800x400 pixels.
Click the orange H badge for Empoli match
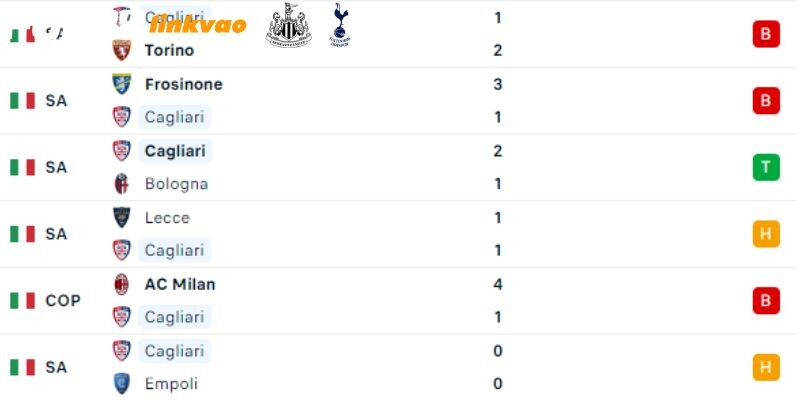(x=766, y=367)
